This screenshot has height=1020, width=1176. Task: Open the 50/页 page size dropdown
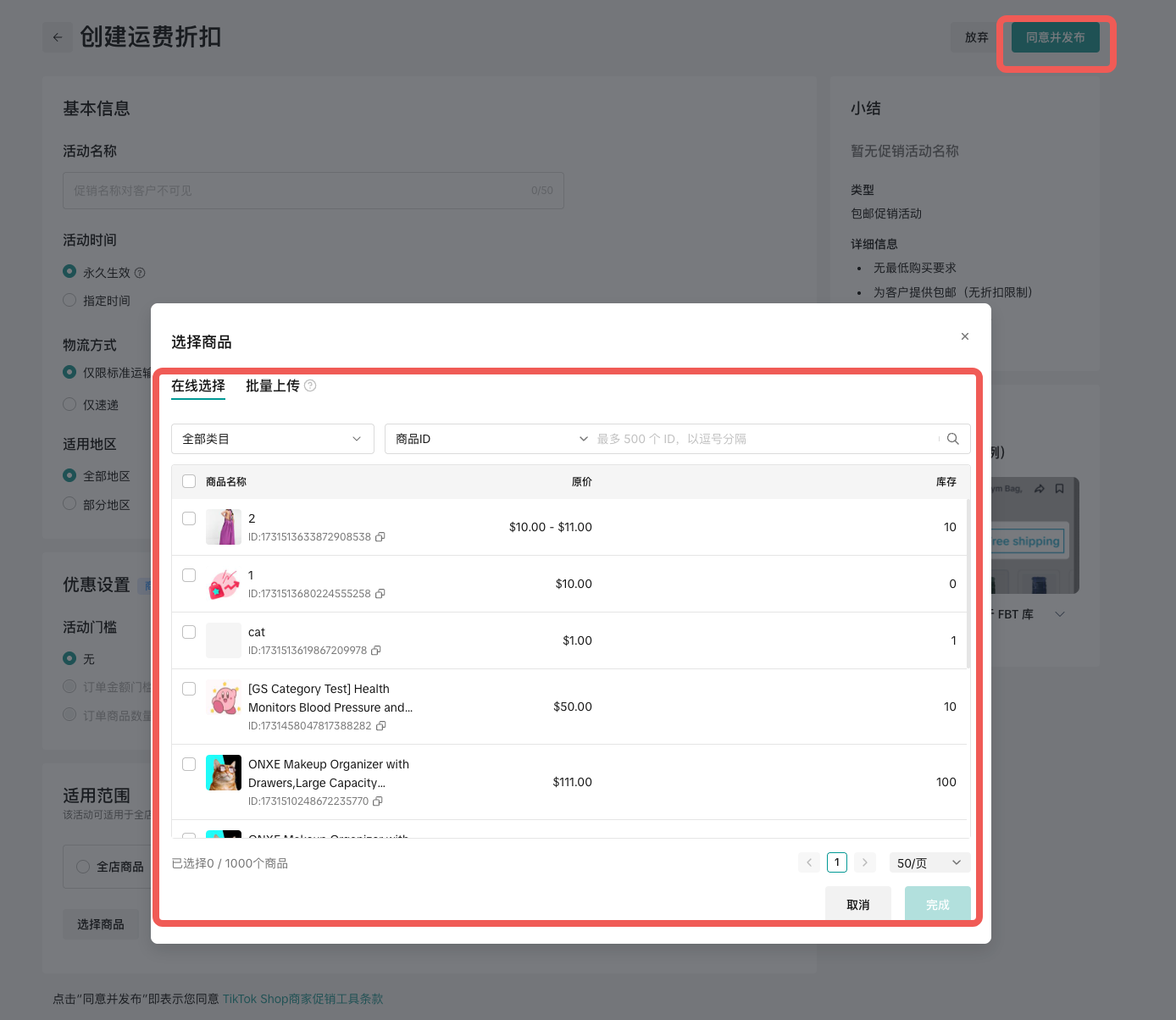pyautogui.click(x=929, y=862)
